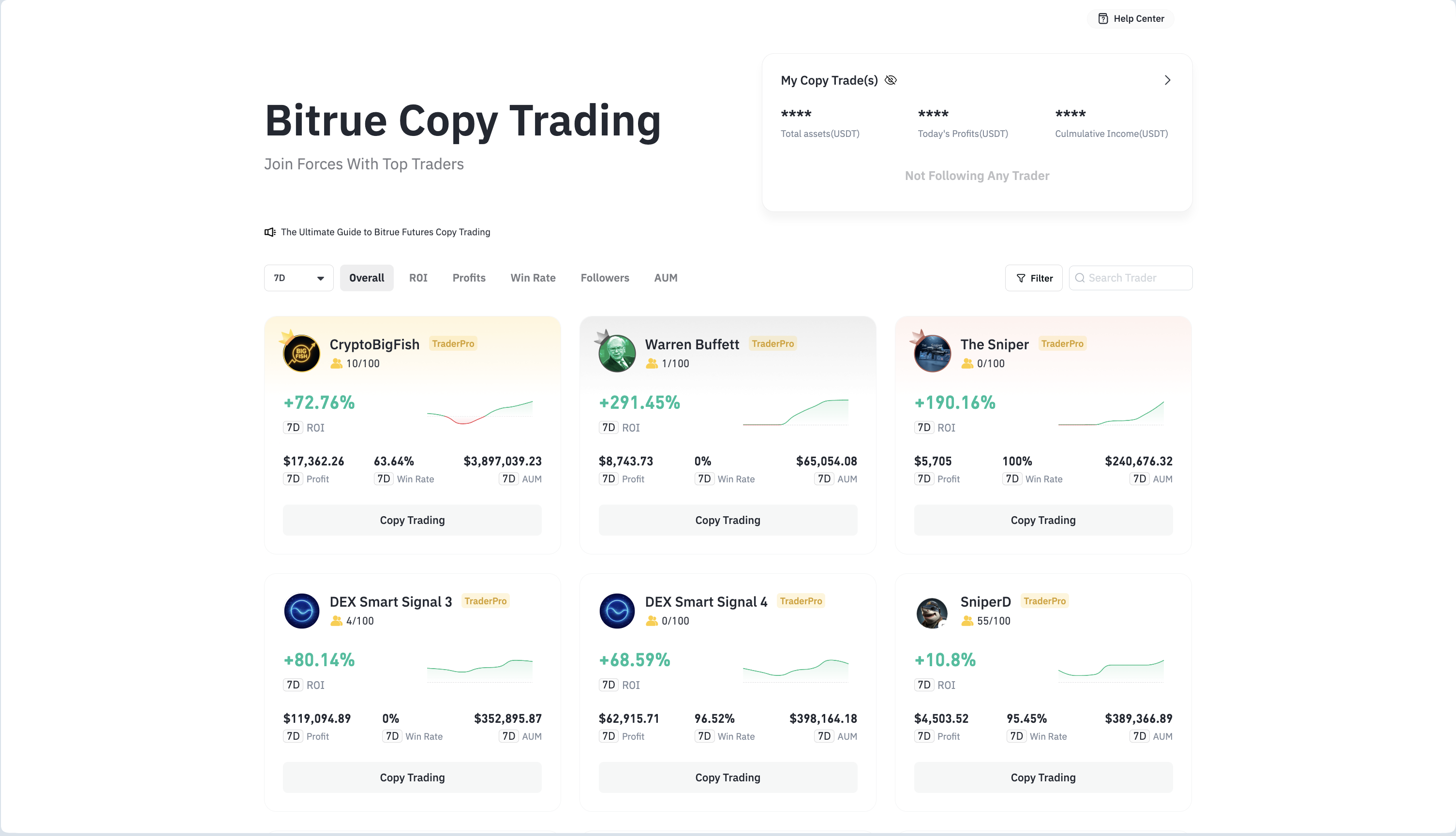Open DEX Smart Signal 3 avatar
1456x836 pixels.
coord(301,611)
